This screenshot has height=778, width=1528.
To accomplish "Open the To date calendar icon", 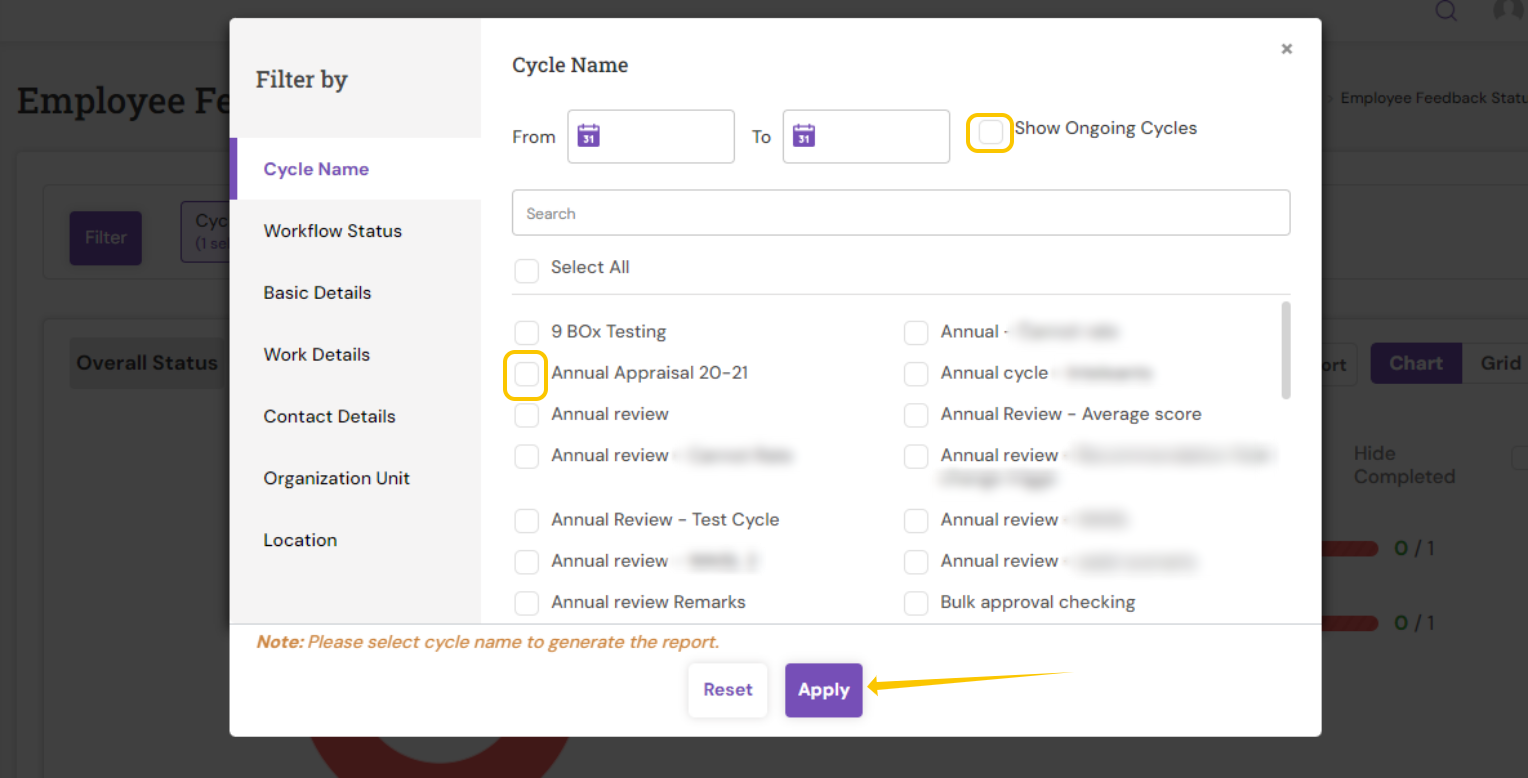I will coord(804,135).
